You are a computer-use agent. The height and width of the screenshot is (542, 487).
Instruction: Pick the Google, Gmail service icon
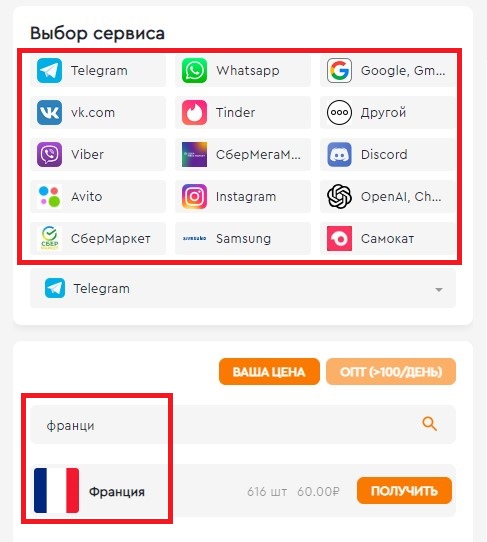tap(339, 71)
